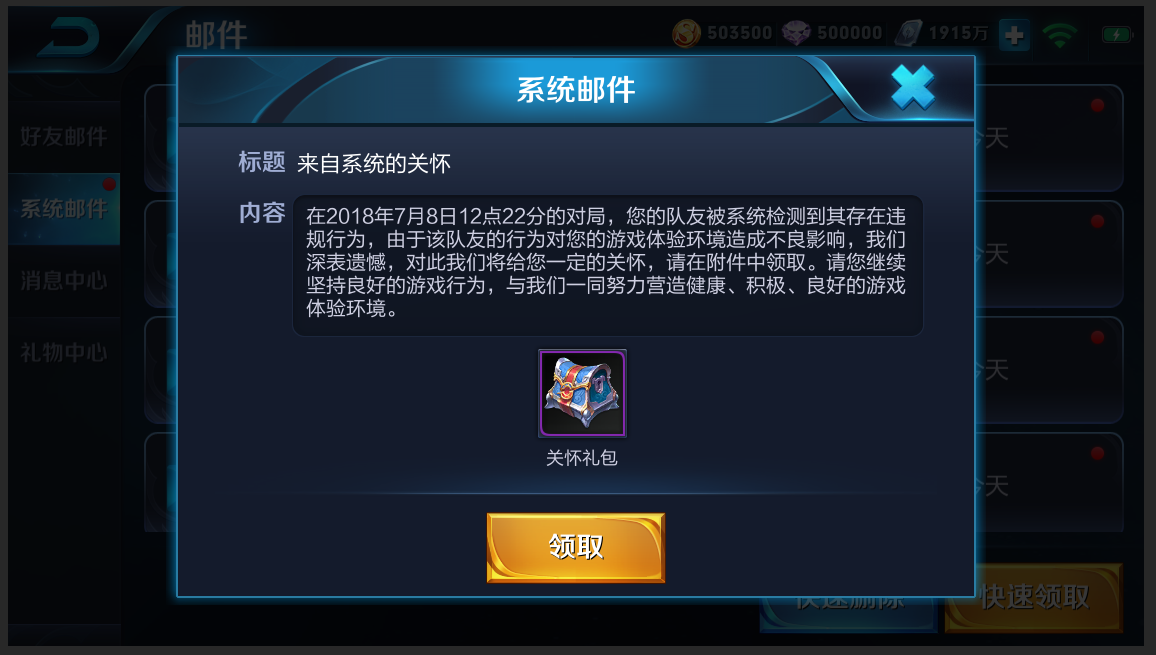Click the back arrow icon
This screenshot has width=1156, height=655.
69,38
